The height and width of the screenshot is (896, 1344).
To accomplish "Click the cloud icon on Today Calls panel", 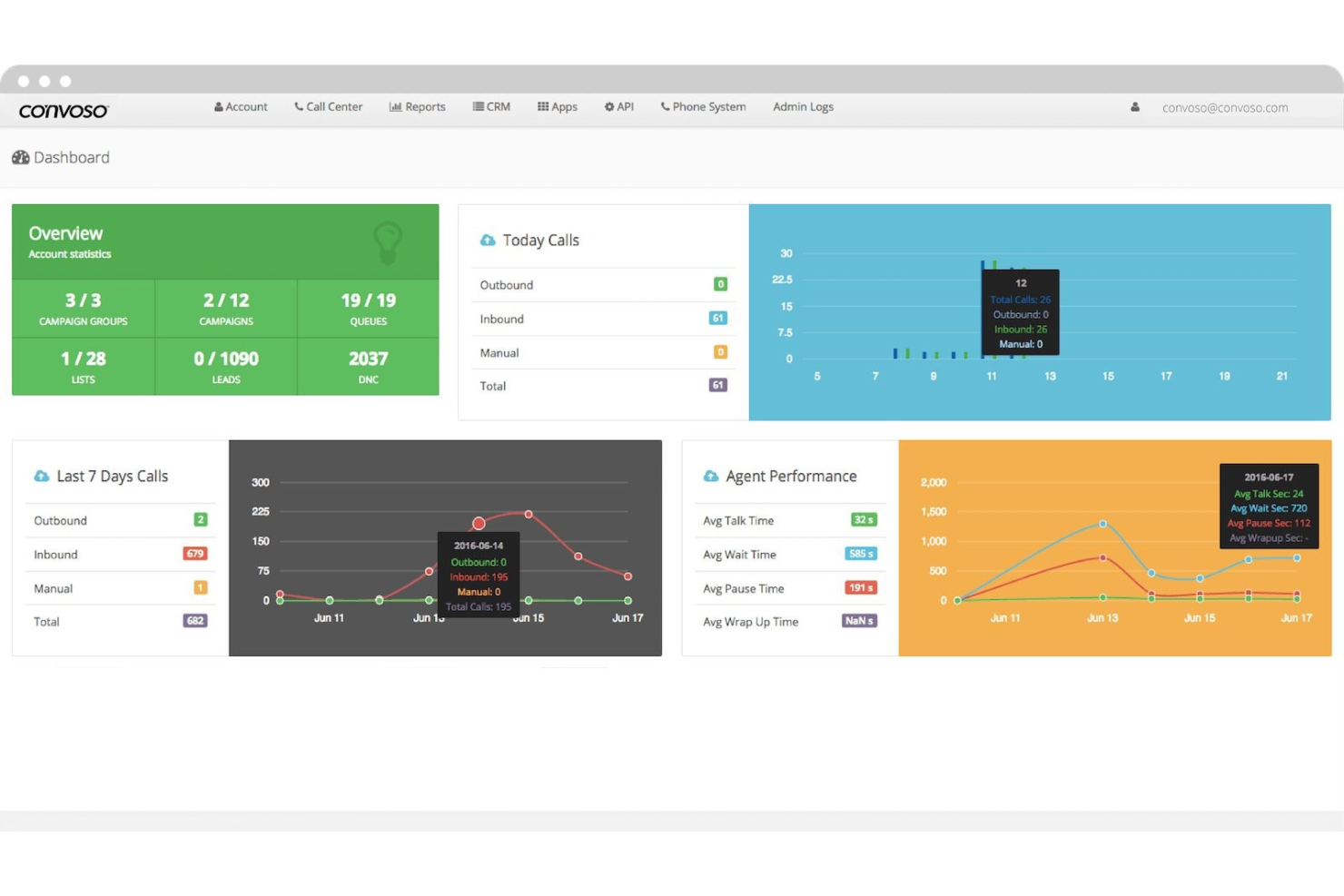I will click(488, 240).
